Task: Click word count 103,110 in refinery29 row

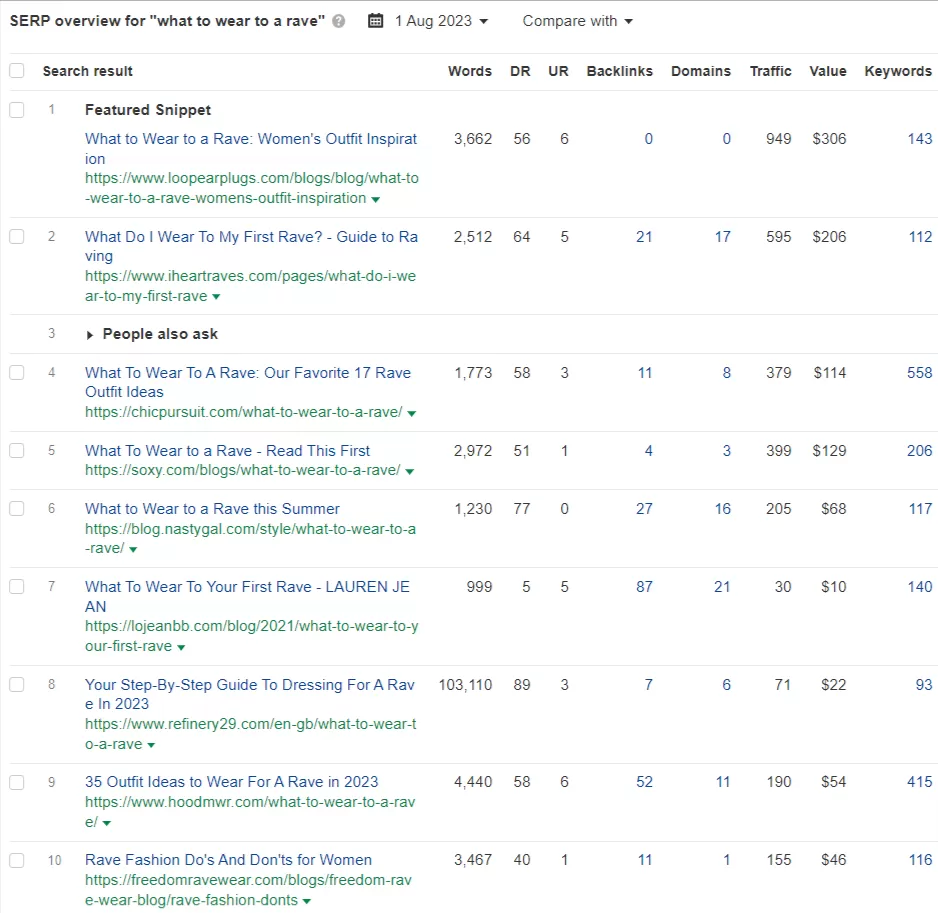Action: point(465,684)
